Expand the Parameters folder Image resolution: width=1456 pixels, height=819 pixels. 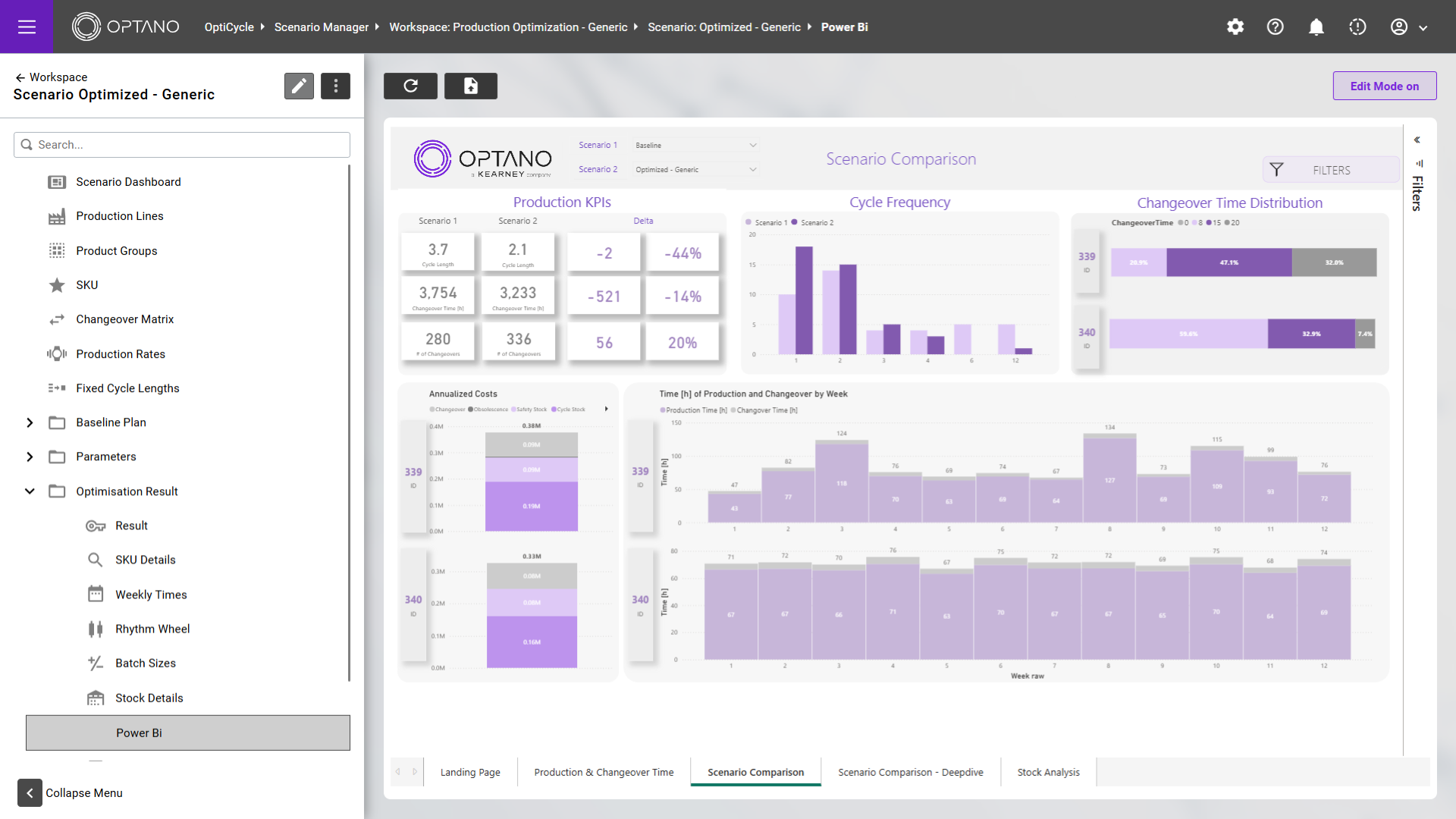coord(30,457)
